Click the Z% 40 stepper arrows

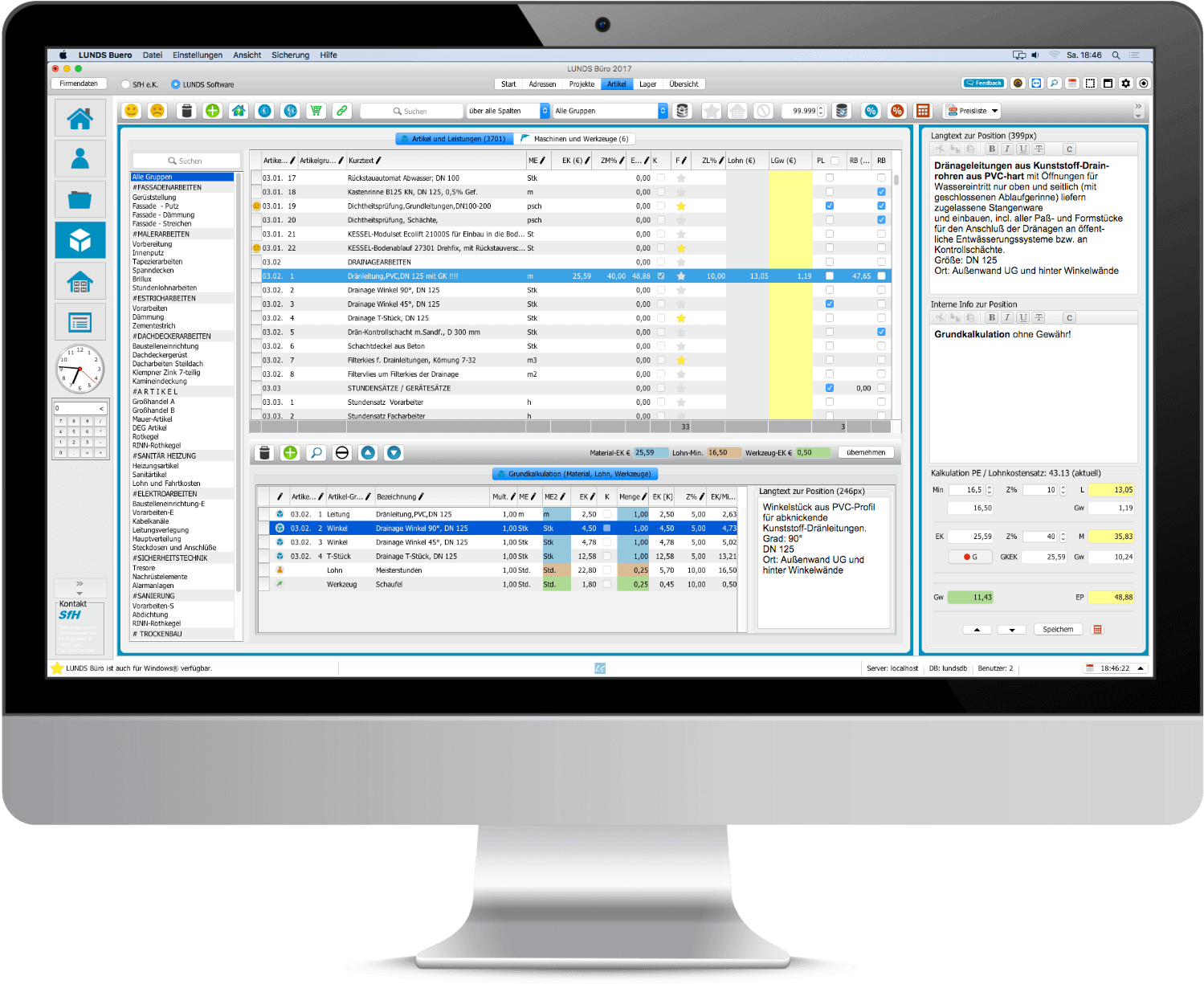tap(1063, 537)
